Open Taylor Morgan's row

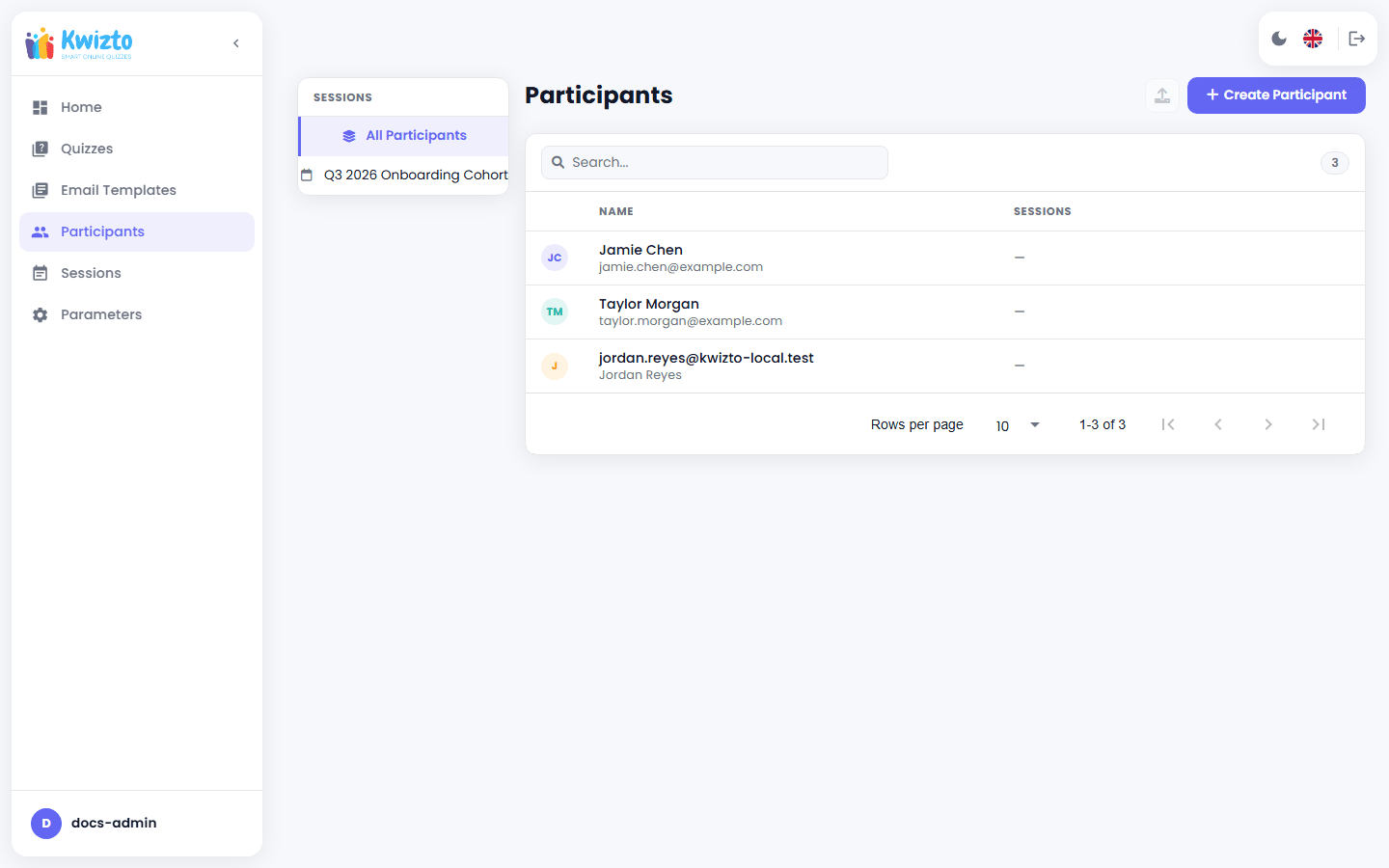tap(945, 312)
